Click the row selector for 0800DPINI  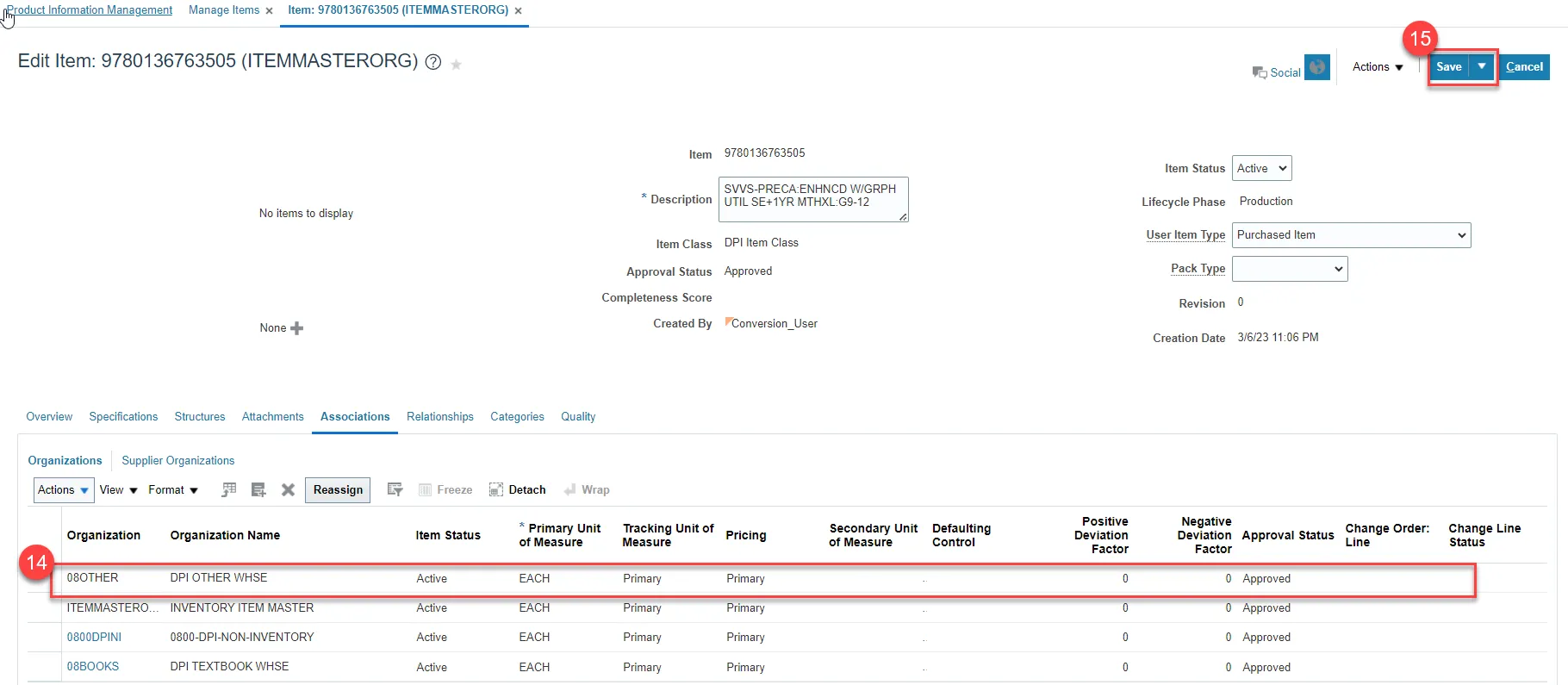pyautogui.click(x=44, y=638)
